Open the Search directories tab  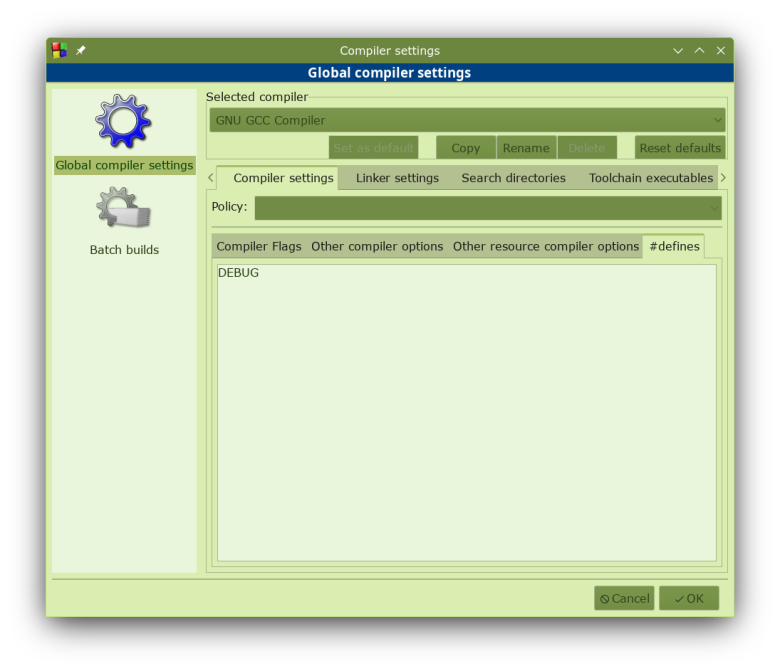[x=513, y=178]
